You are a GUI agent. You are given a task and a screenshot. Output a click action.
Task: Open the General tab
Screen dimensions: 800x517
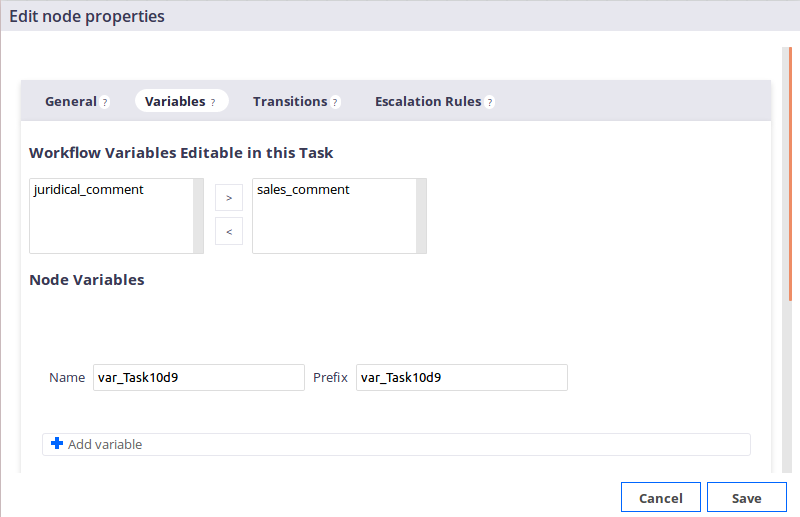(70, 102)
